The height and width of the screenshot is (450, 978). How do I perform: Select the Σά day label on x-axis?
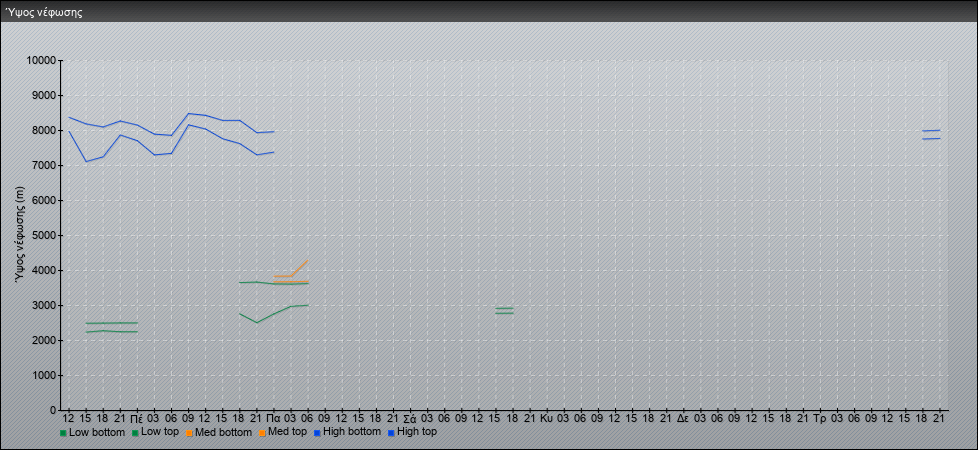pyautogui.click(x=410, y=417)
